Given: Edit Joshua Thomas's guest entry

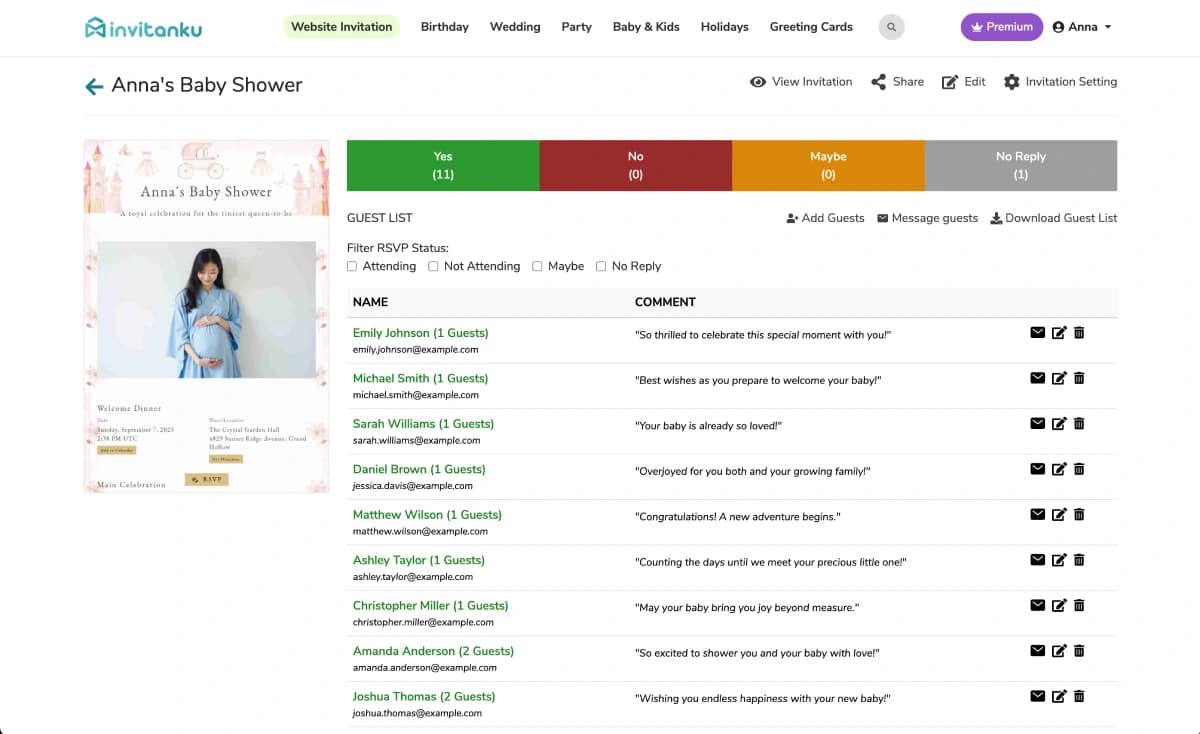Looking at the screenshot, I should [1059, 696].
